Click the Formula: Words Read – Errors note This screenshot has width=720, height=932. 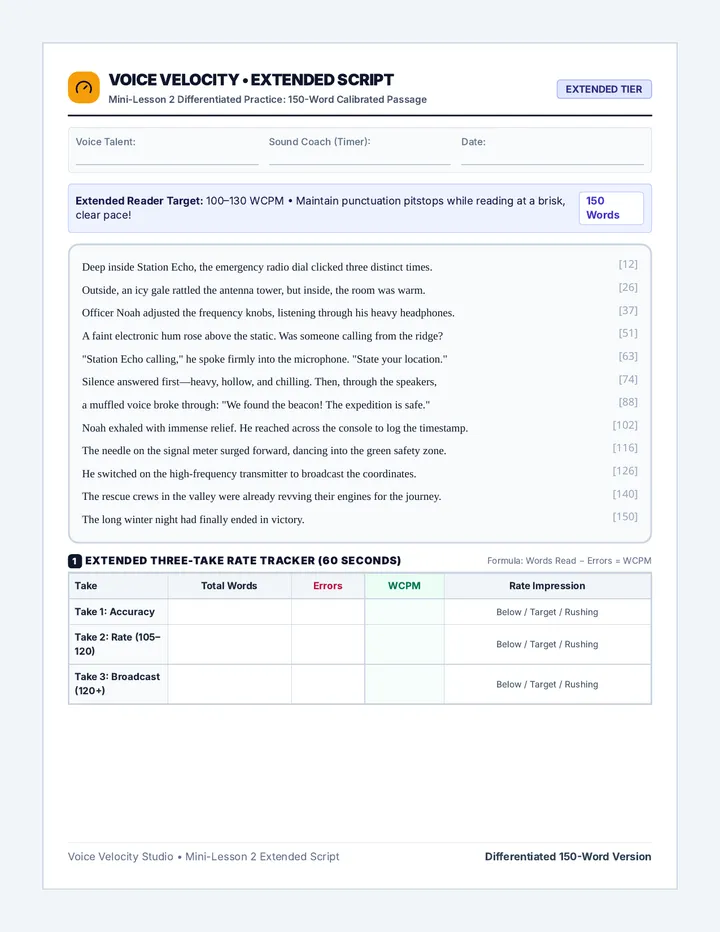coord(569,561)
